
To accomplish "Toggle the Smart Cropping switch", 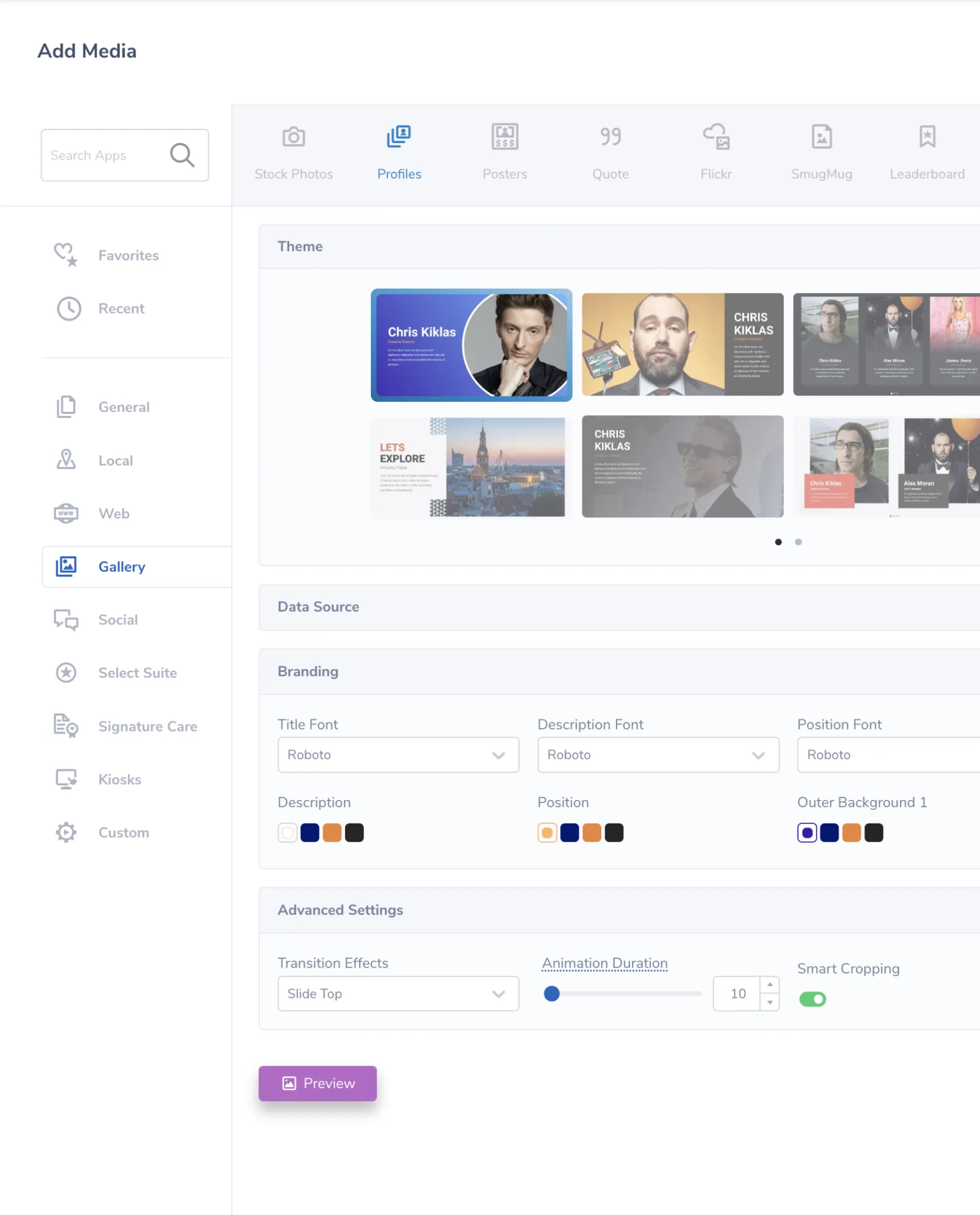I will coord(812,999).
